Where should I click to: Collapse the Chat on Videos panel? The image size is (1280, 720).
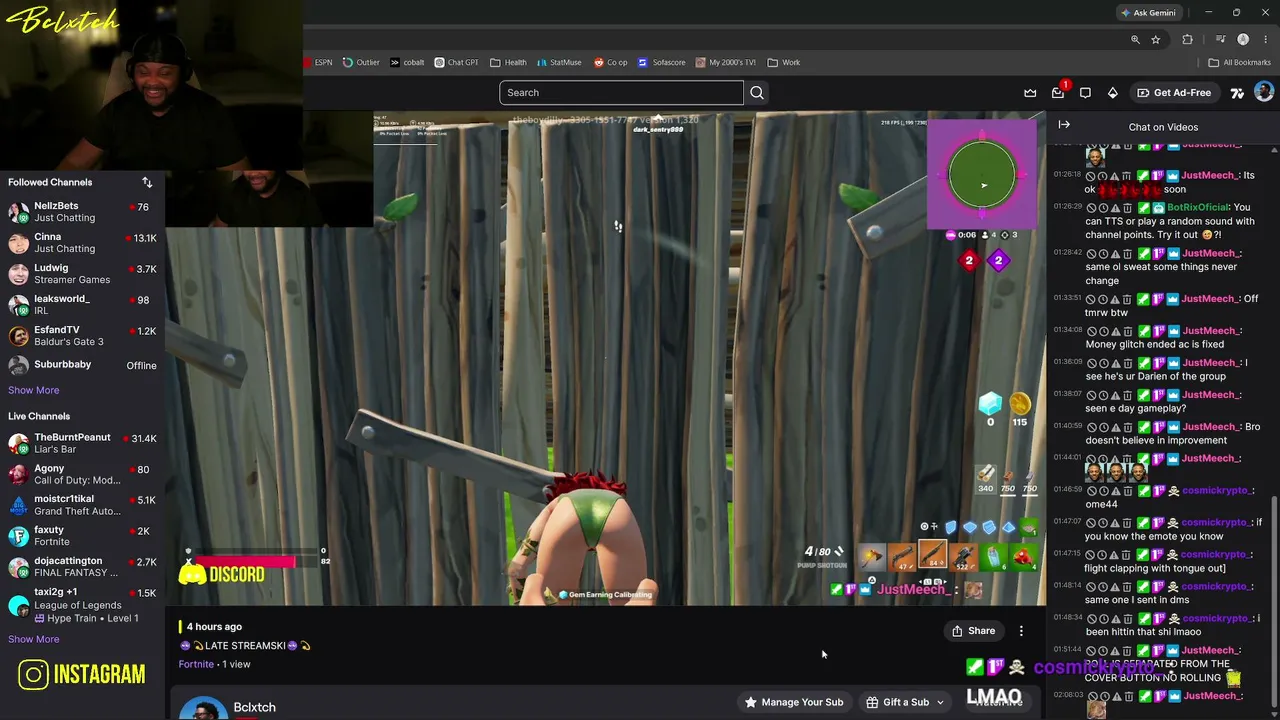coord(1064,125)
